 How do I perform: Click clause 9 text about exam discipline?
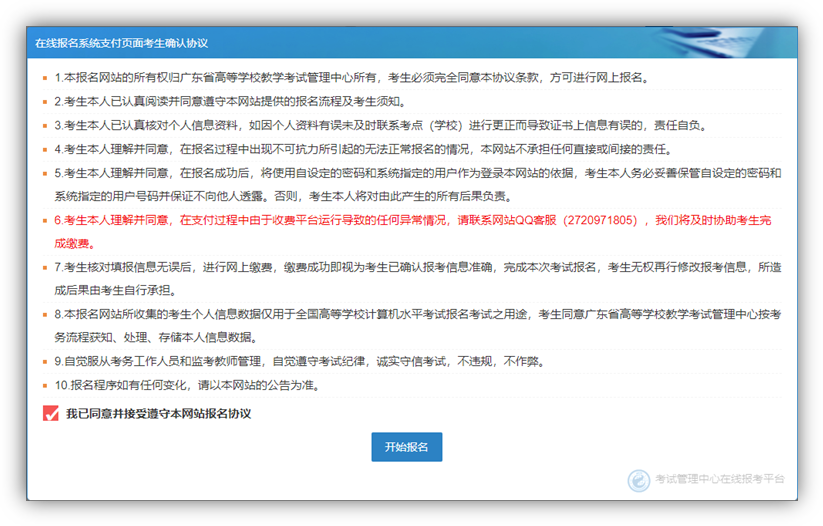pos(300,362)
